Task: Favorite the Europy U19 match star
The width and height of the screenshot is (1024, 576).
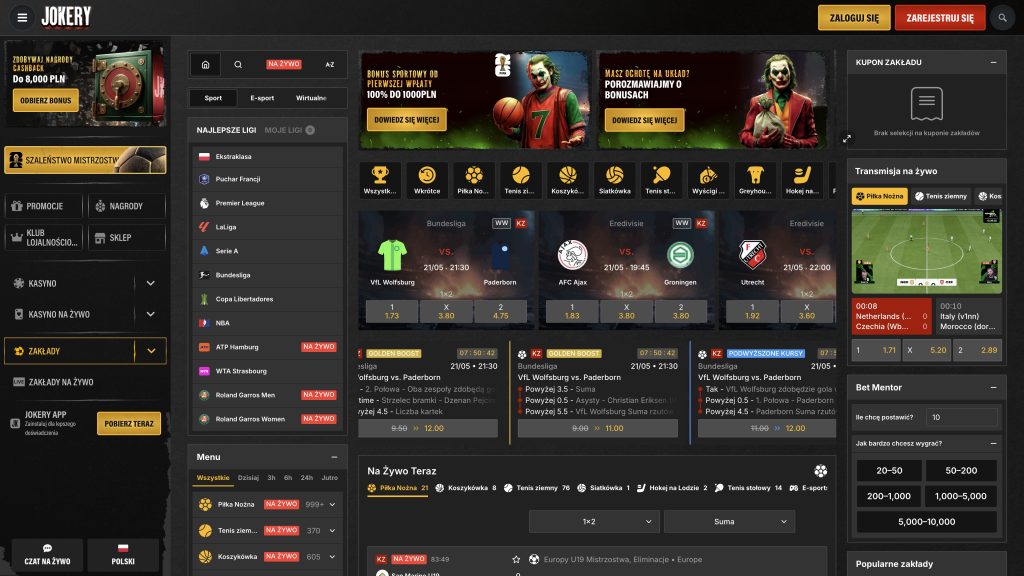Action: (516, 560)
